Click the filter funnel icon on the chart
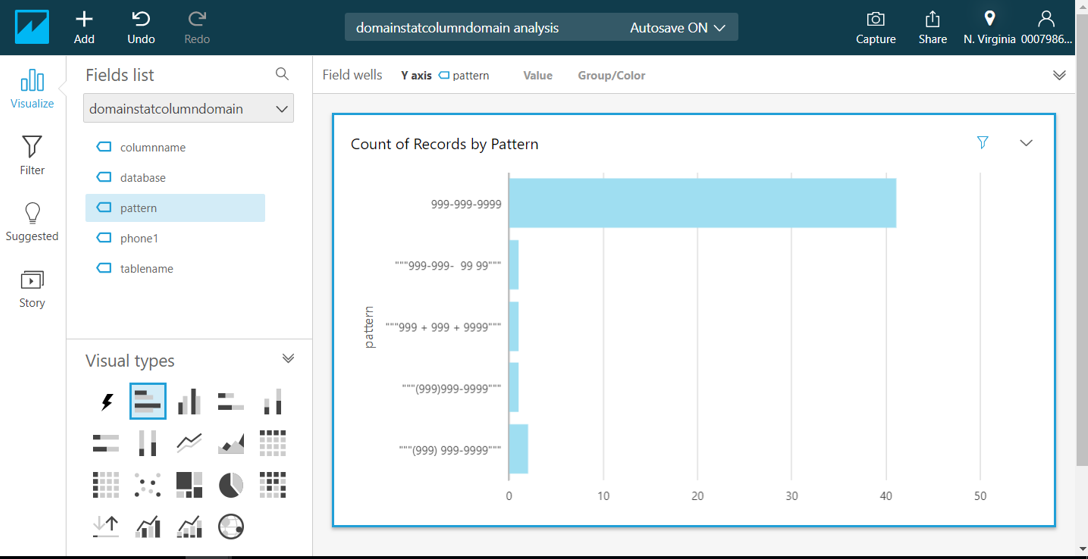The image size is (1088, 559). coord(982,143)
